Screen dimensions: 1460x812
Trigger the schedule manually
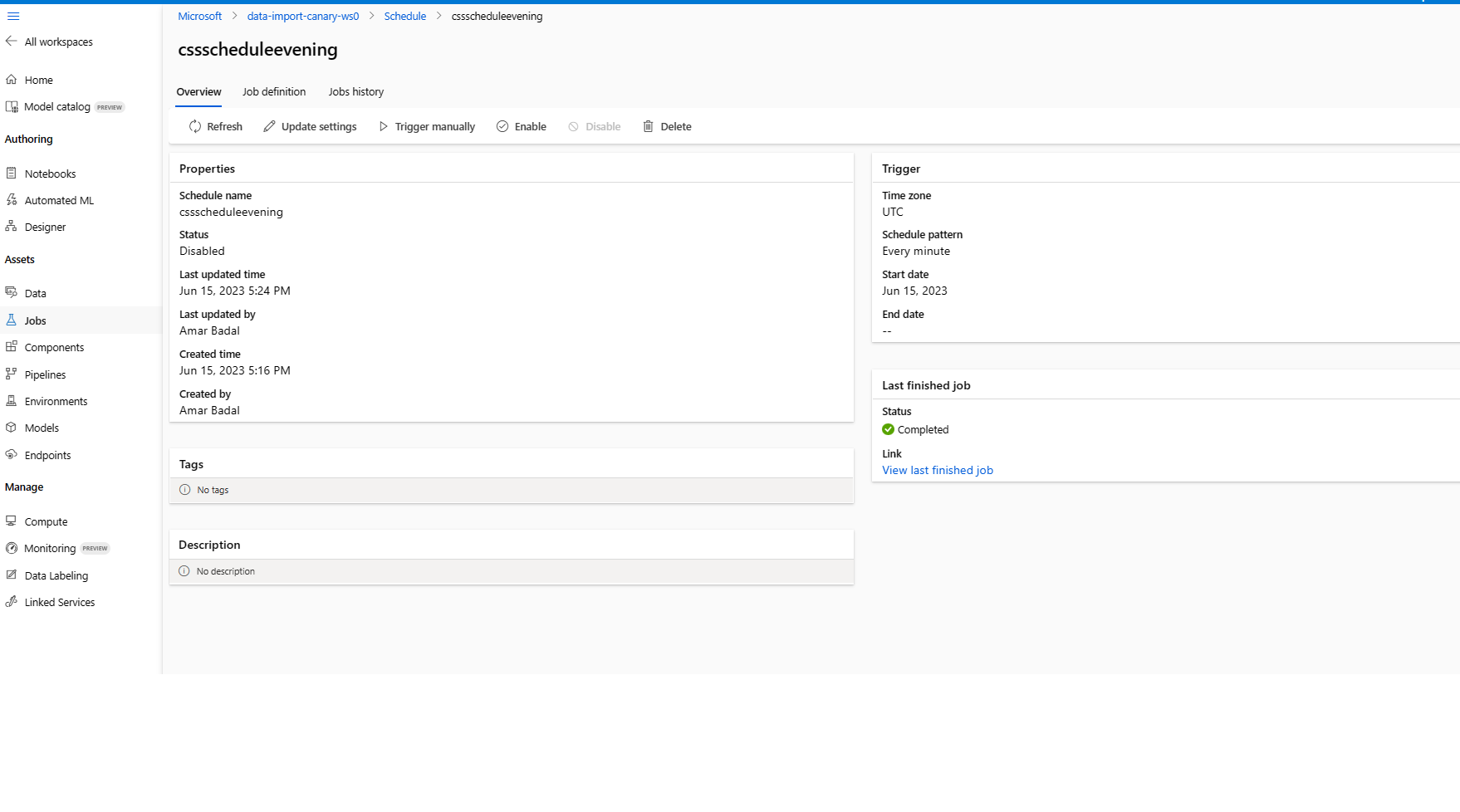tap(426, 126)
